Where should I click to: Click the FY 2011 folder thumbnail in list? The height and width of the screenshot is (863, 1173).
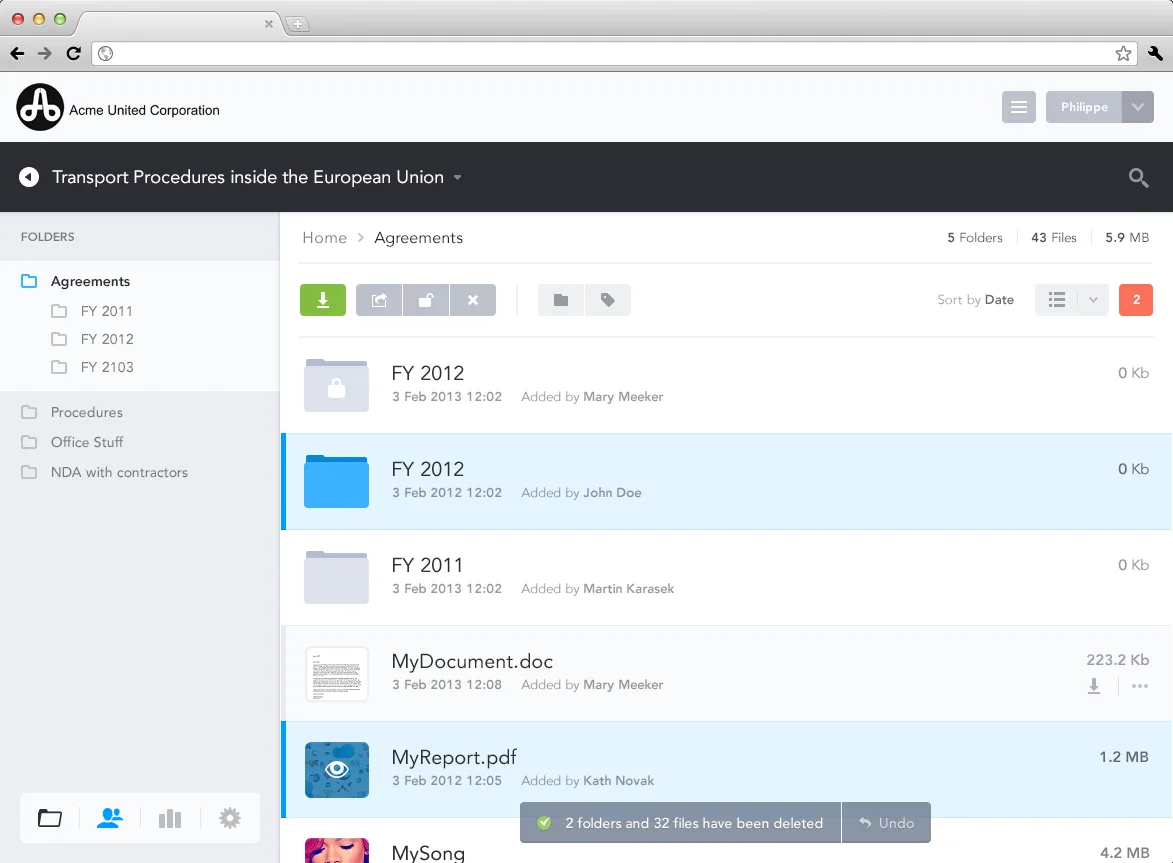click(x=336, y=577)
